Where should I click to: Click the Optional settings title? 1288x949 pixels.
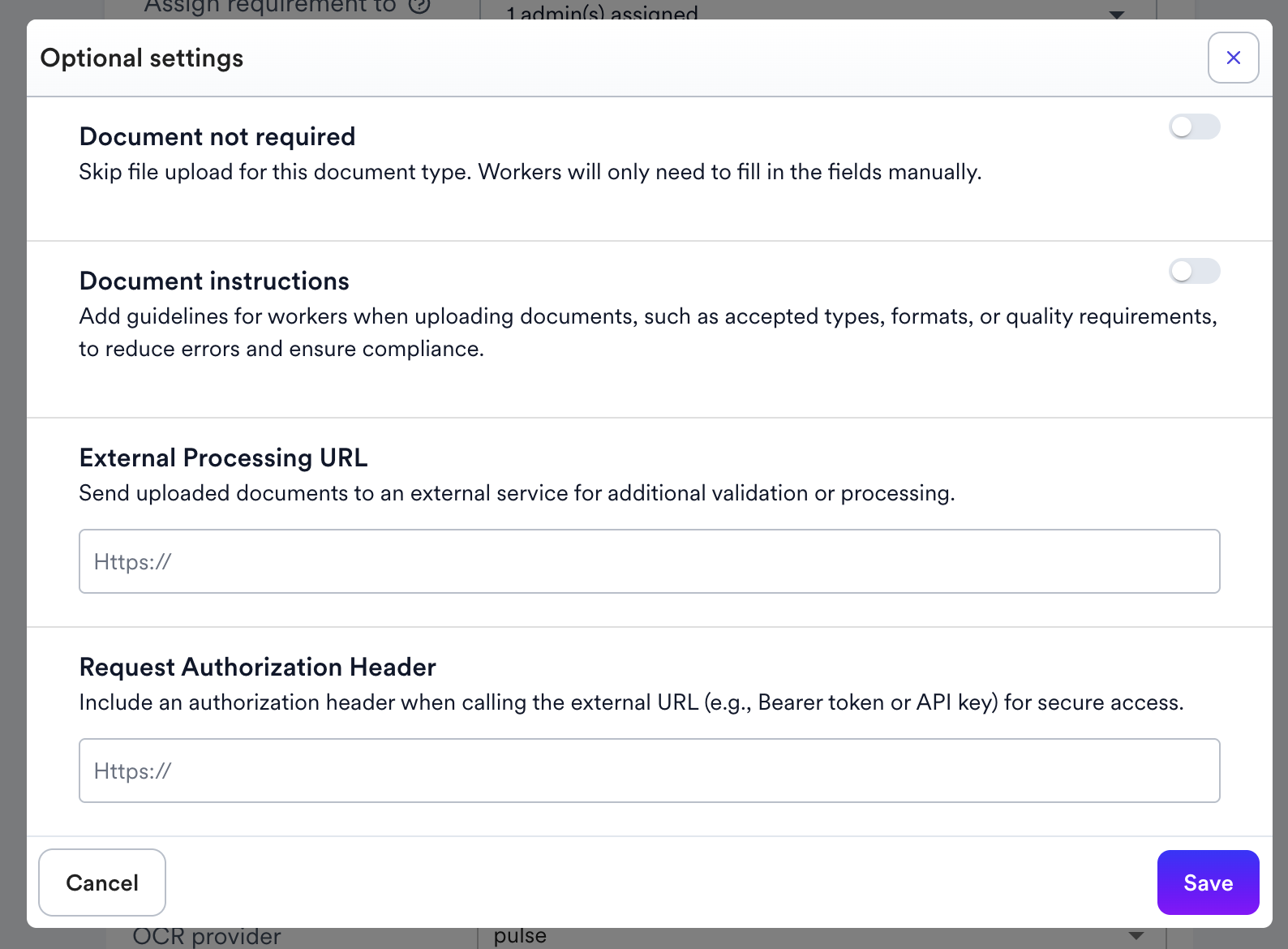(x=142, y=58)
